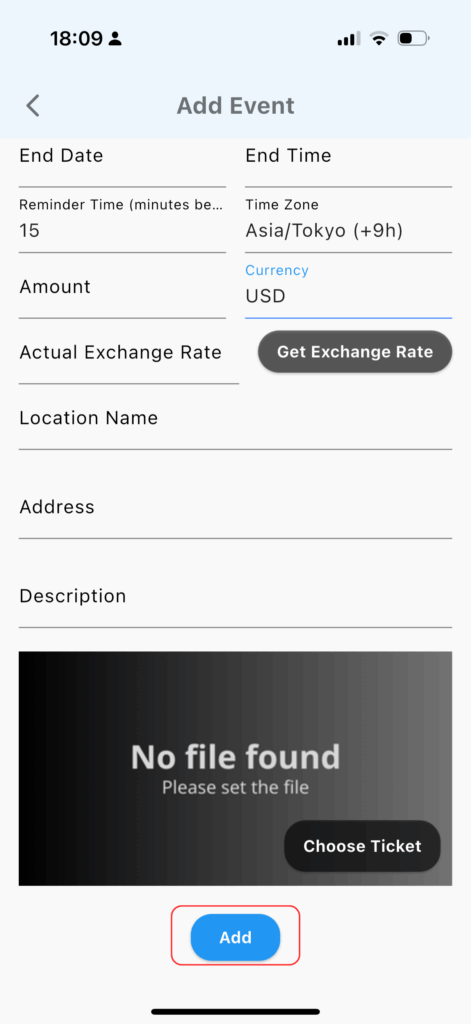Go back using the chevron arrow

pos(33,106)
